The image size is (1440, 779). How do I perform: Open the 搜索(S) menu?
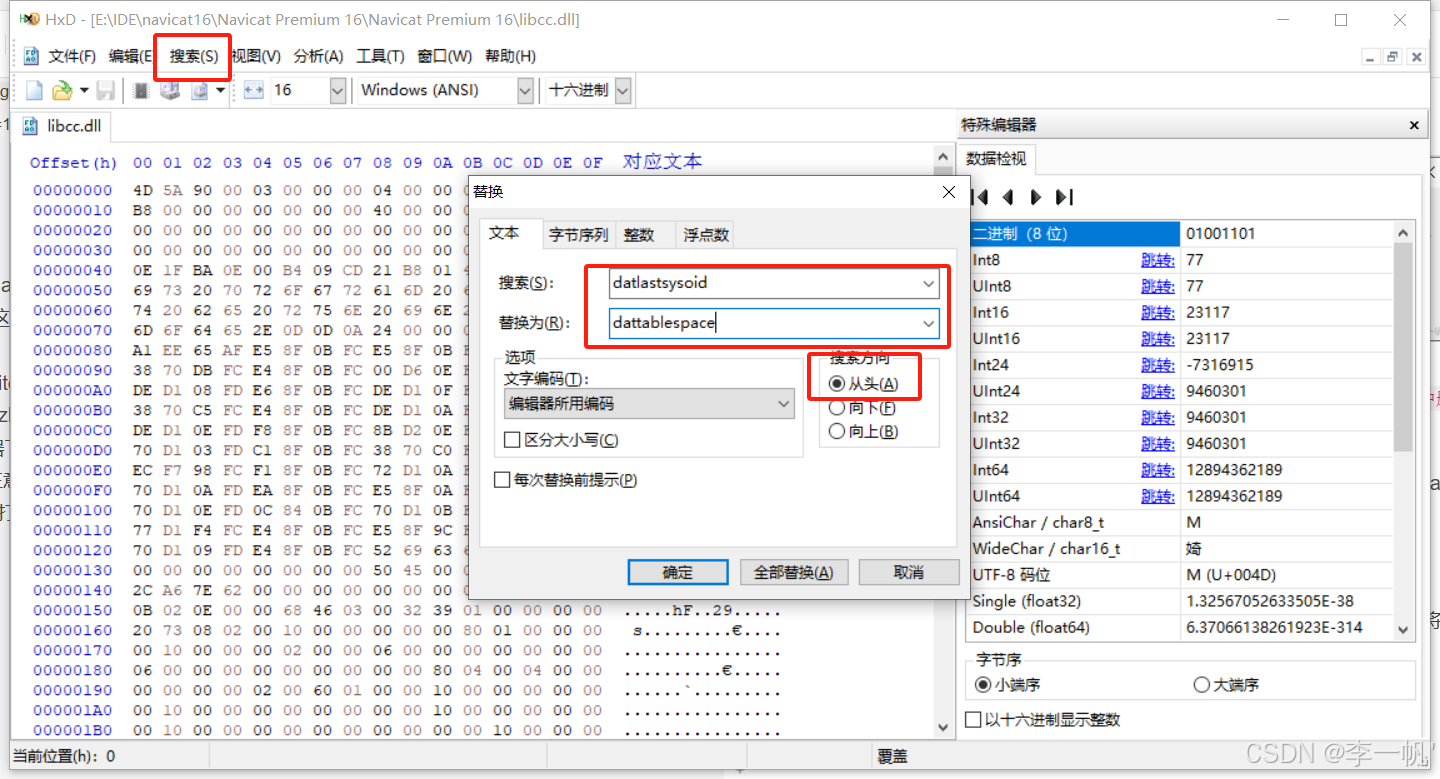click(194, 56)
